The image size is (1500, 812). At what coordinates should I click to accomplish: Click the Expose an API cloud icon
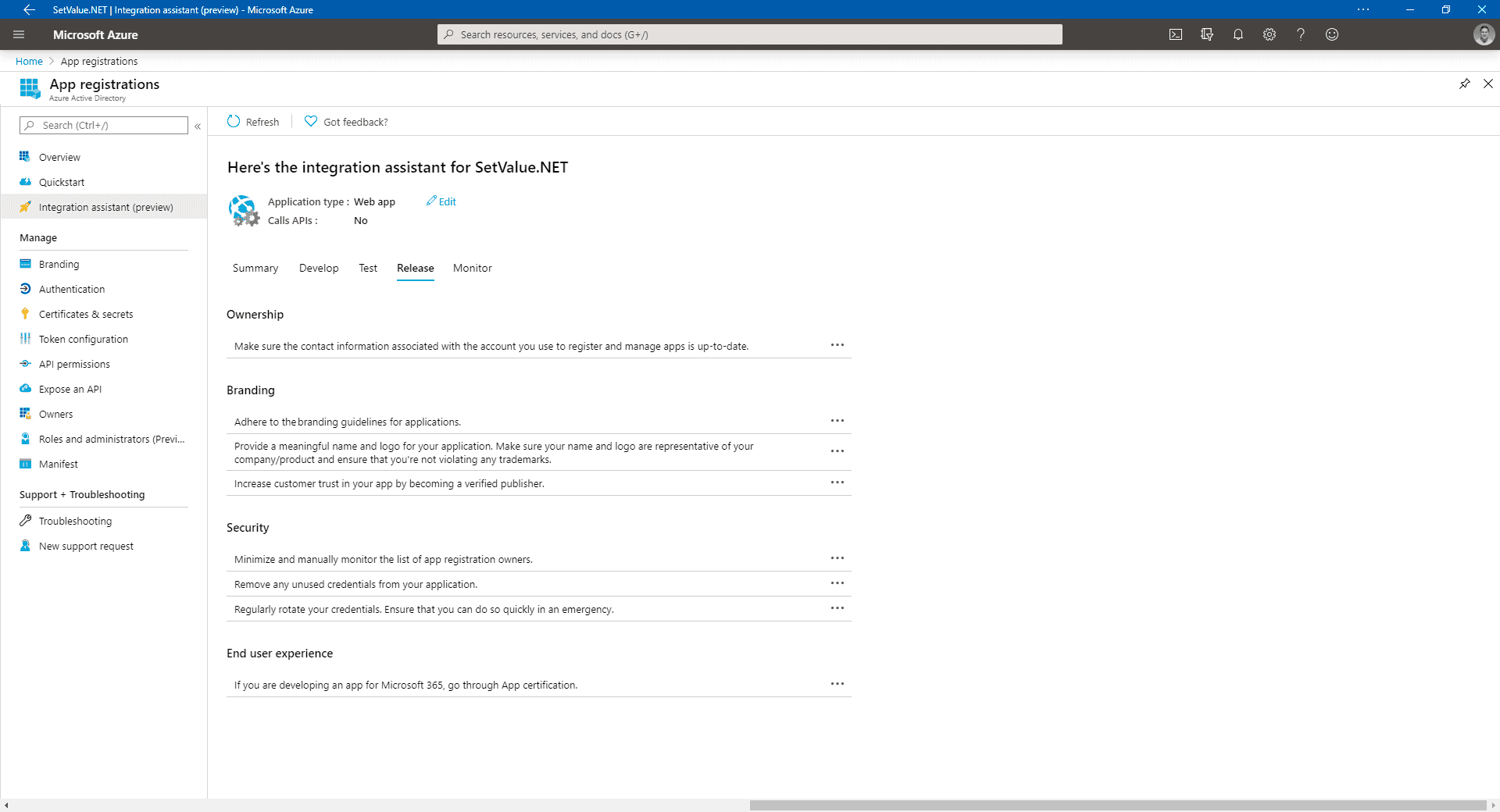[x=25, y=388]
